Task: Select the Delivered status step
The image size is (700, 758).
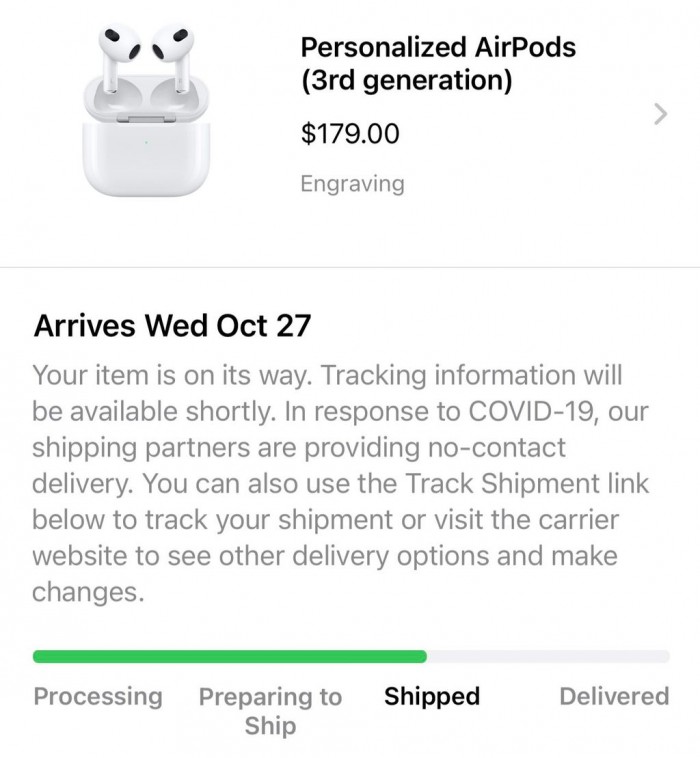Action: point(614,696)
